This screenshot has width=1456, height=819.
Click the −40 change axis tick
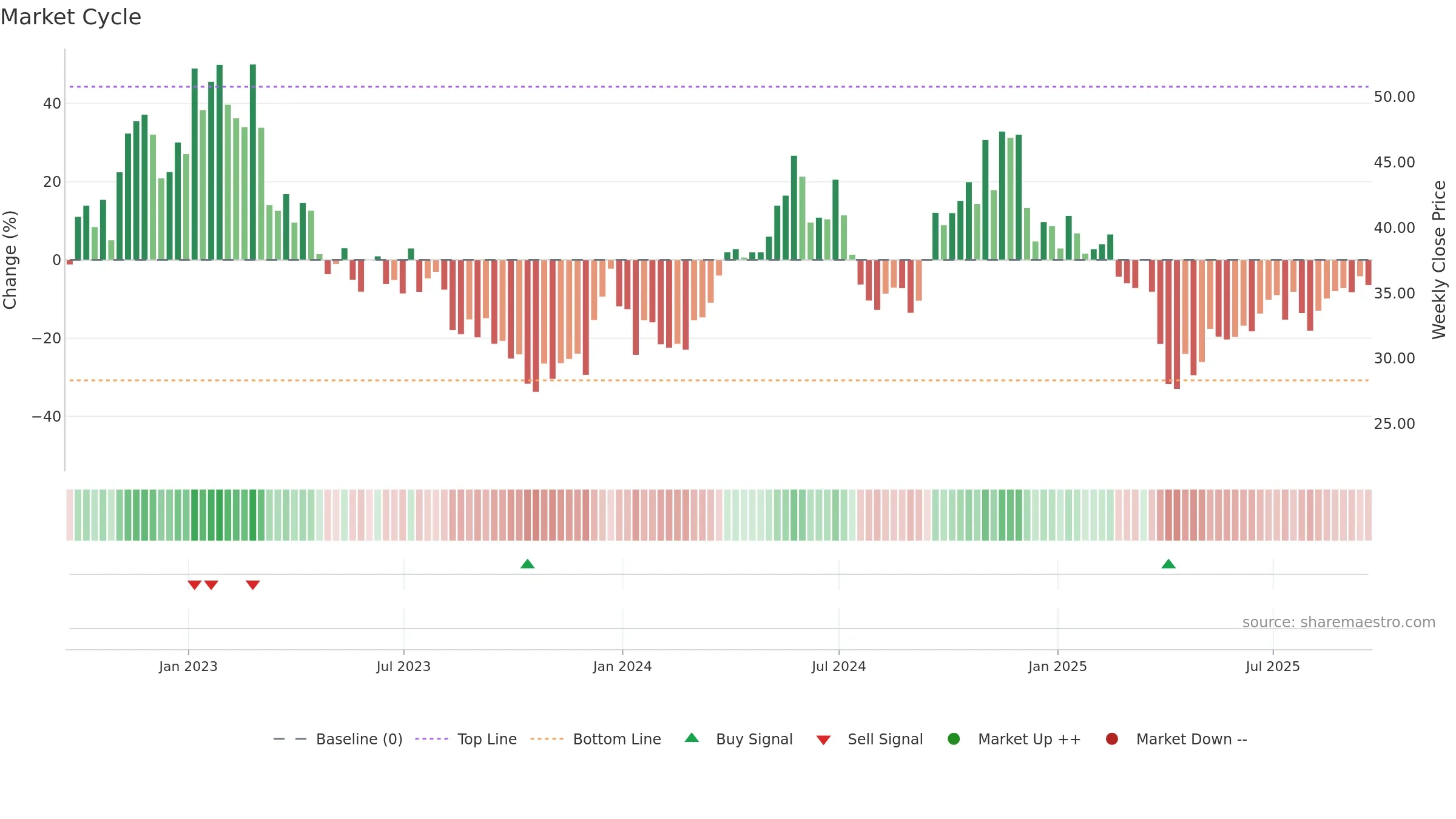47,416
